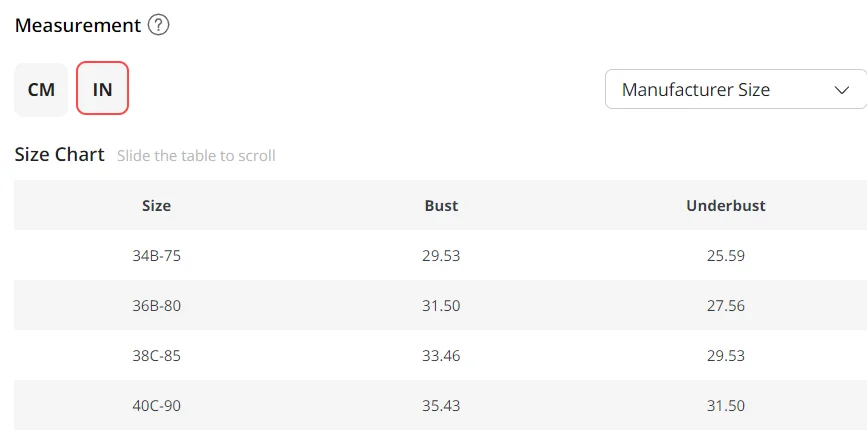
Task: Select the IN unit toggle
Action: [x=102, y=90]
